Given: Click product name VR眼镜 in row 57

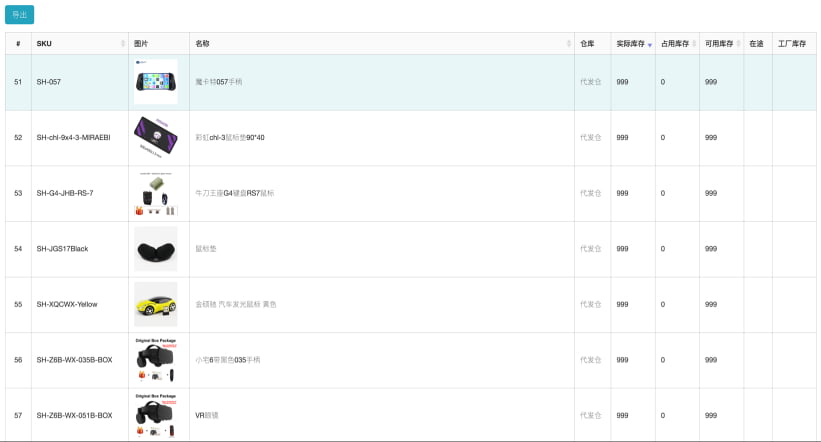Looking at the screenshot, I should coord(207,415).
